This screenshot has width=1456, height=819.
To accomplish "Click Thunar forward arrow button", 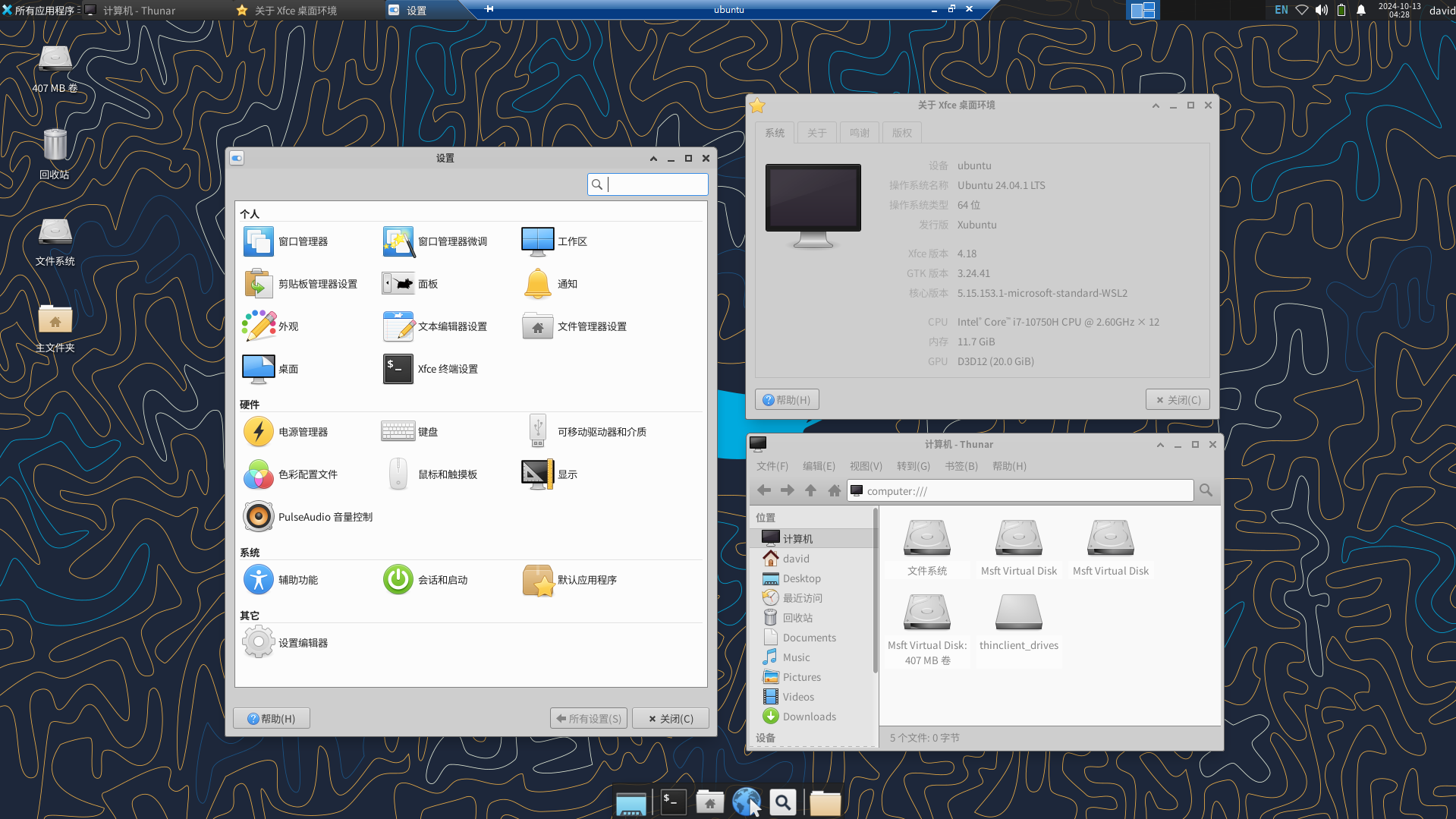I will [788, 490].
